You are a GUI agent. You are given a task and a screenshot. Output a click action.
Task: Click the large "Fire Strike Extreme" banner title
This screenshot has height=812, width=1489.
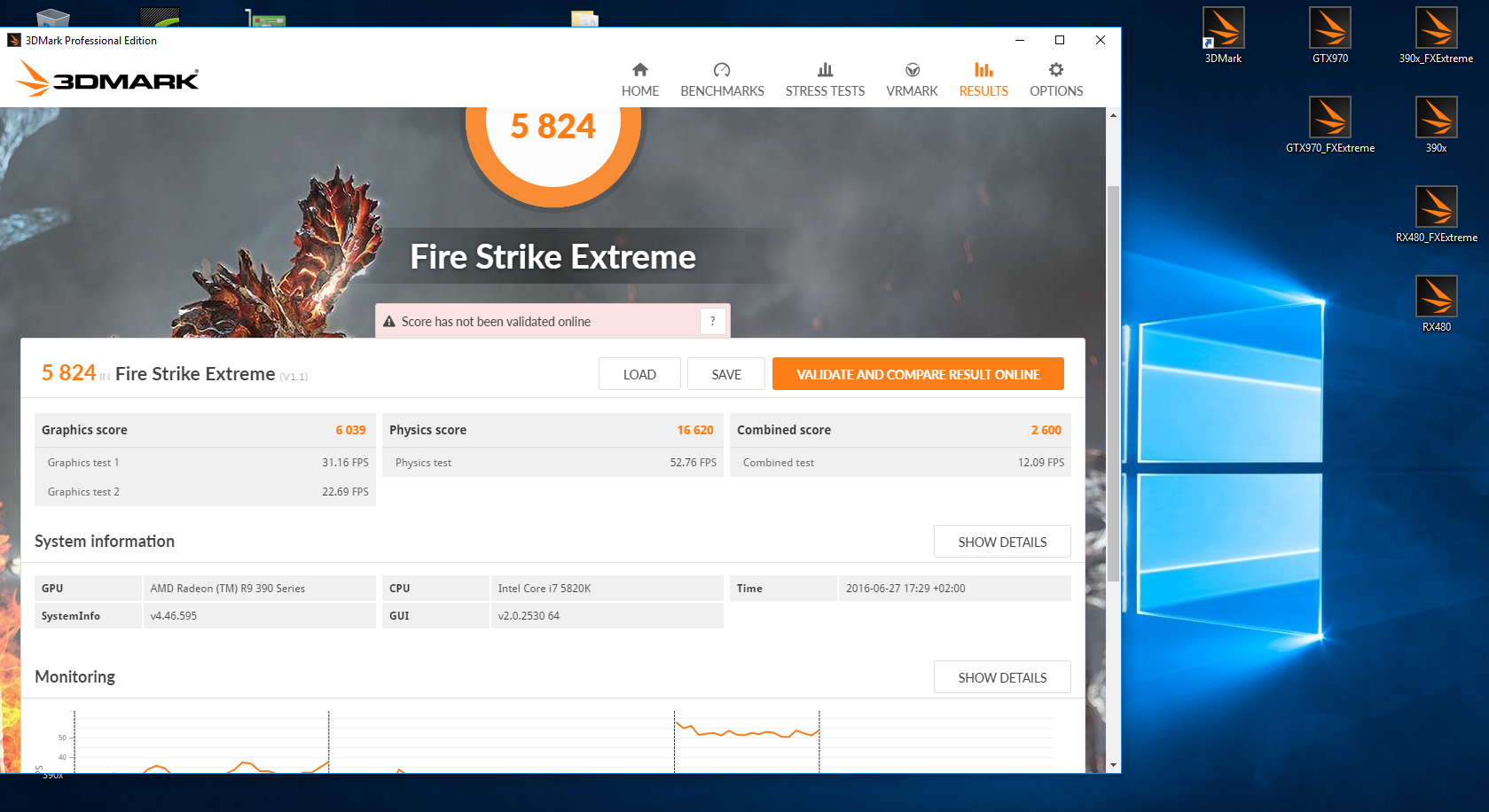tap(552, 257)
